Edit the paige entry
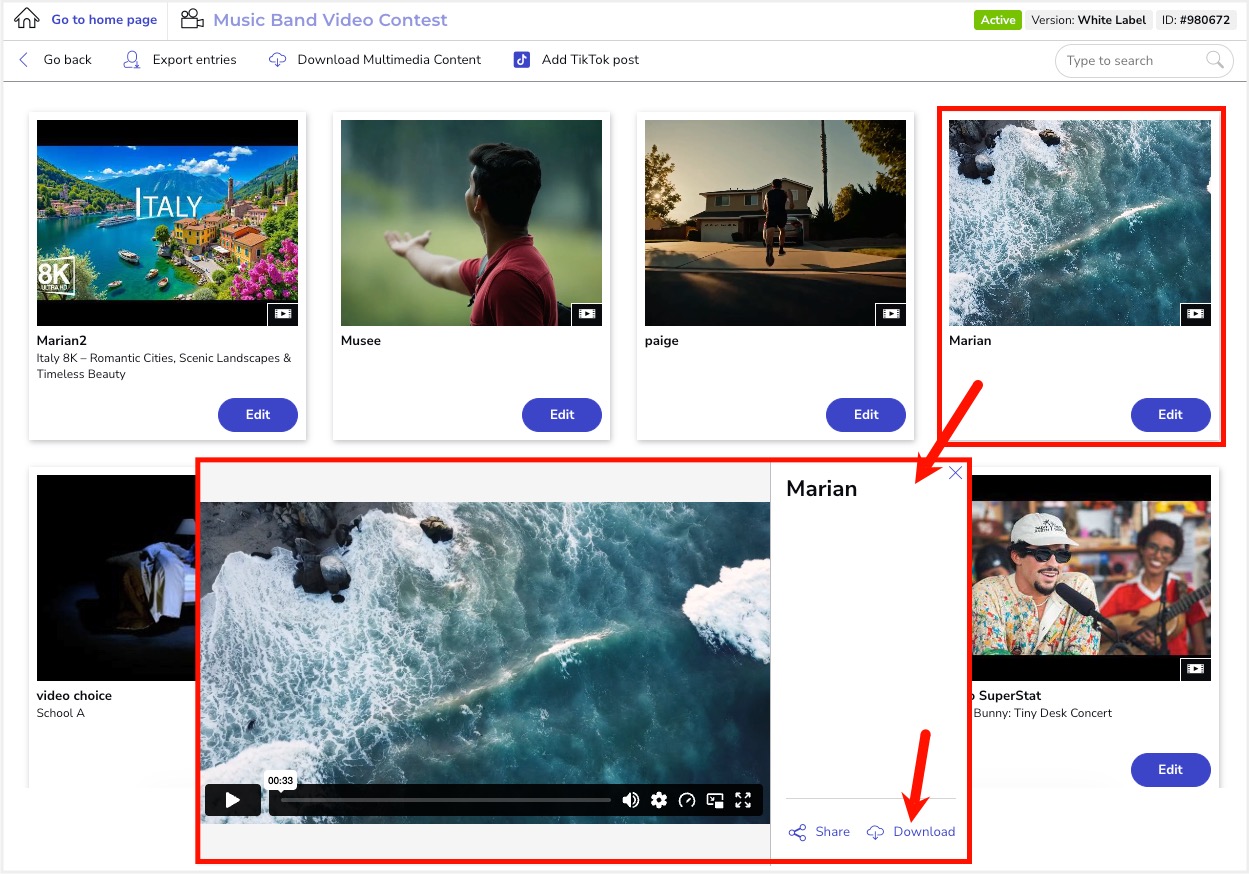Viewport: 1249px width, 874px height. (x=866, y=414)
